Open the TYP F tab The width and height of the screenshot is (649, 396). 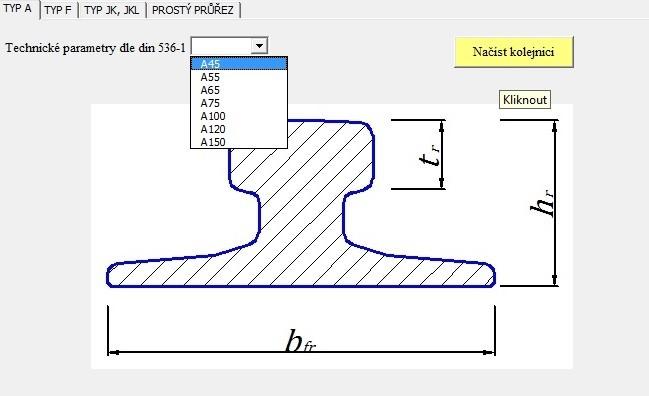[x=58, y=10]
